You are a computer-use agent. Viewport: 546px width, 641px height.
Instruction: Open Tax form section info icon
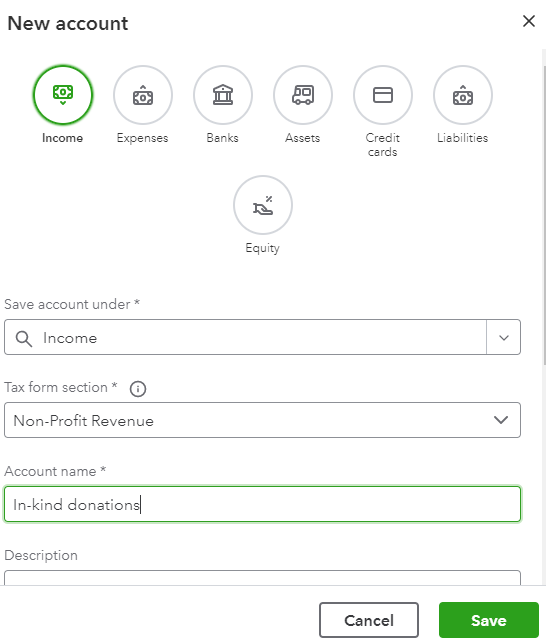(x=138, y=388)
